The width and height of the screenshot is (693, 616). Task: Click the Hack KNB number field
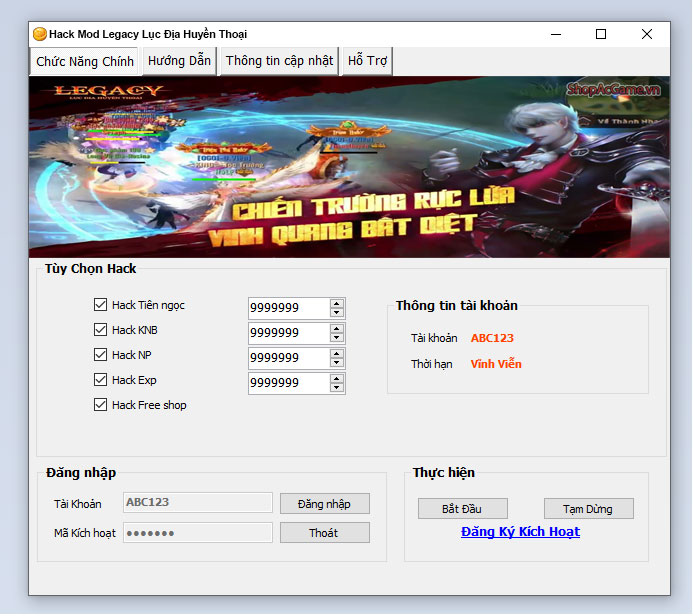[289, 333]
